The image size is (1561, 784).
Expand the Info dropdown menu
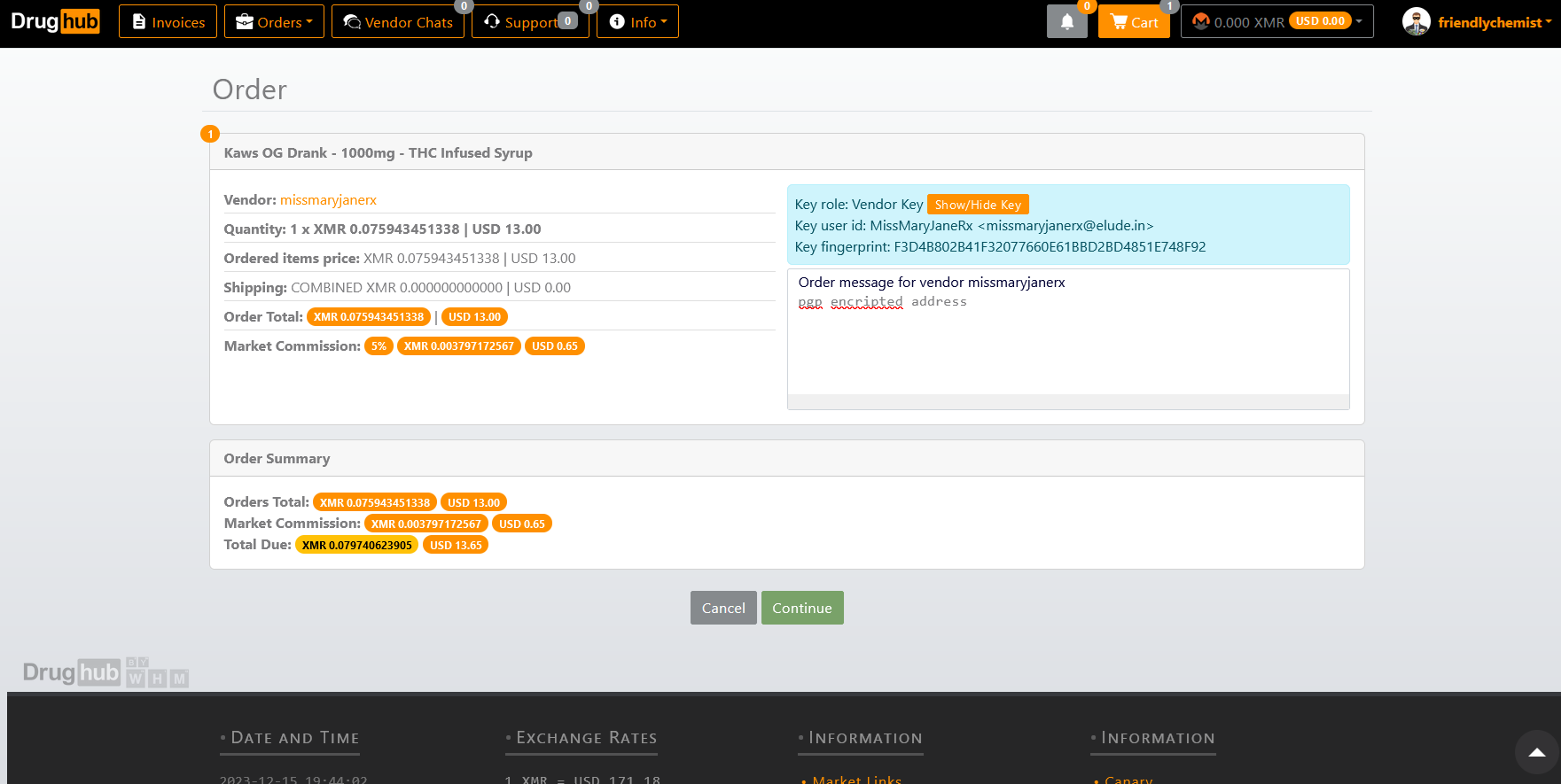tap(637, 21)
